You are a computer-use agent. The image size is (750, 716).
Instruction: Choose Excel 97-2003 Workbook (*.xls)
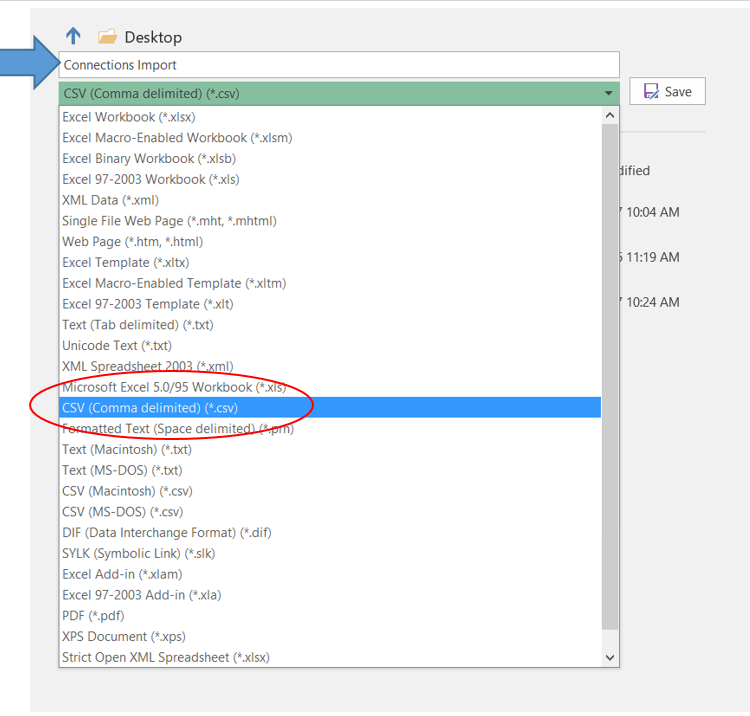[x=150, y=179]
